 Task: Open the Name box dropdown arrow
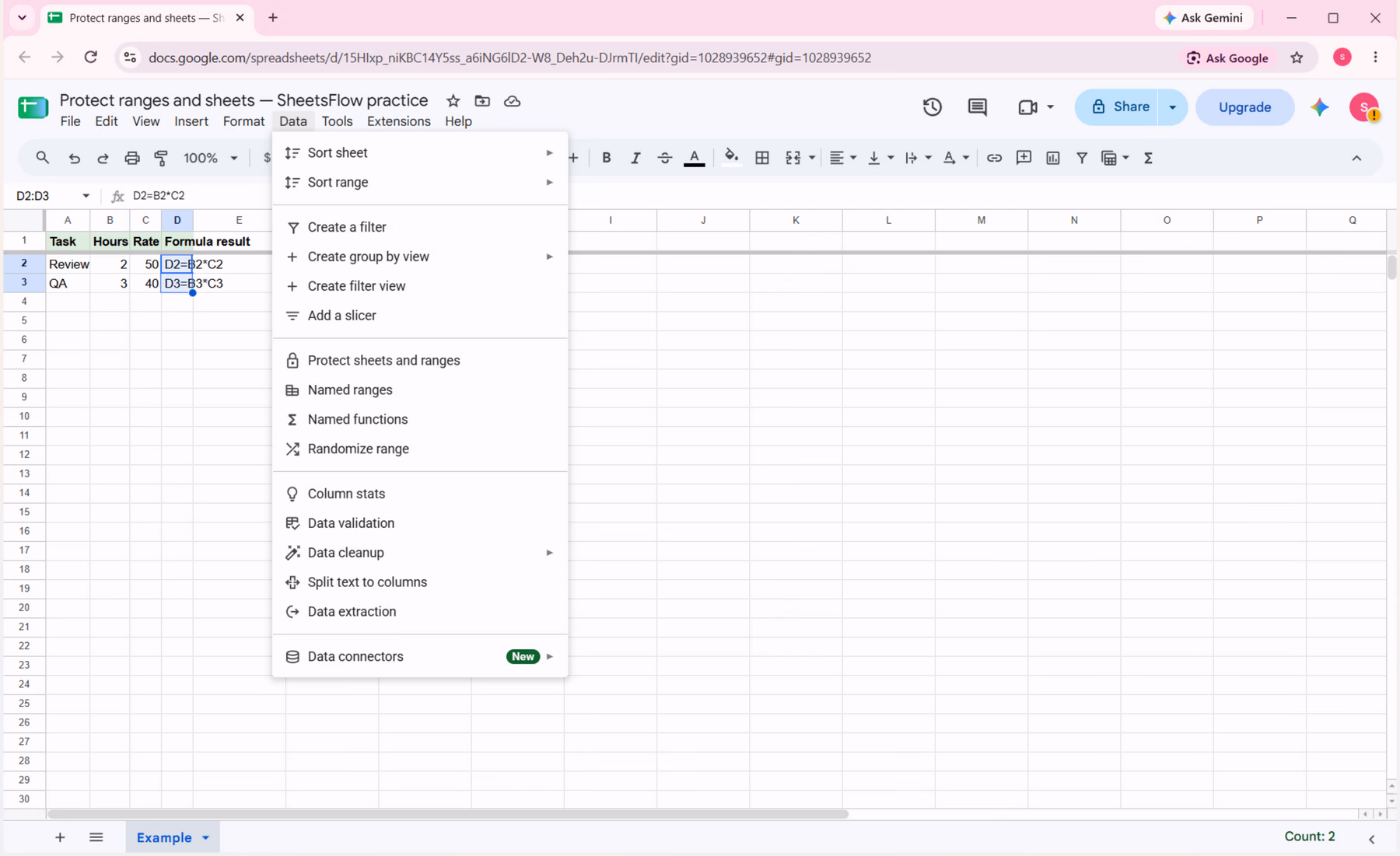(x=86, y=196)
